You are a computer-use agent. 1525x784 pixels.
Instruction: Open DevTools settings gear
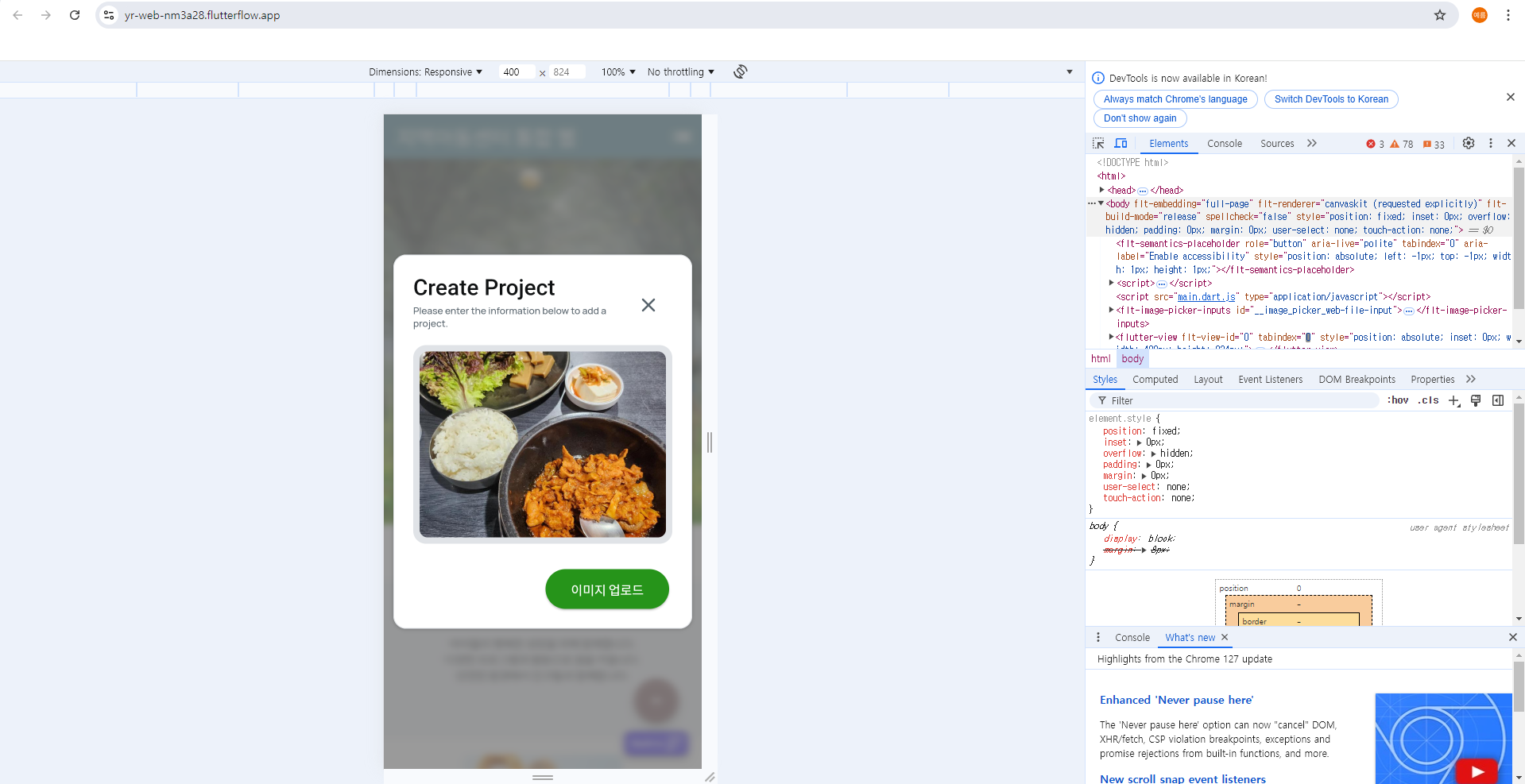(x=1469, y=143)
